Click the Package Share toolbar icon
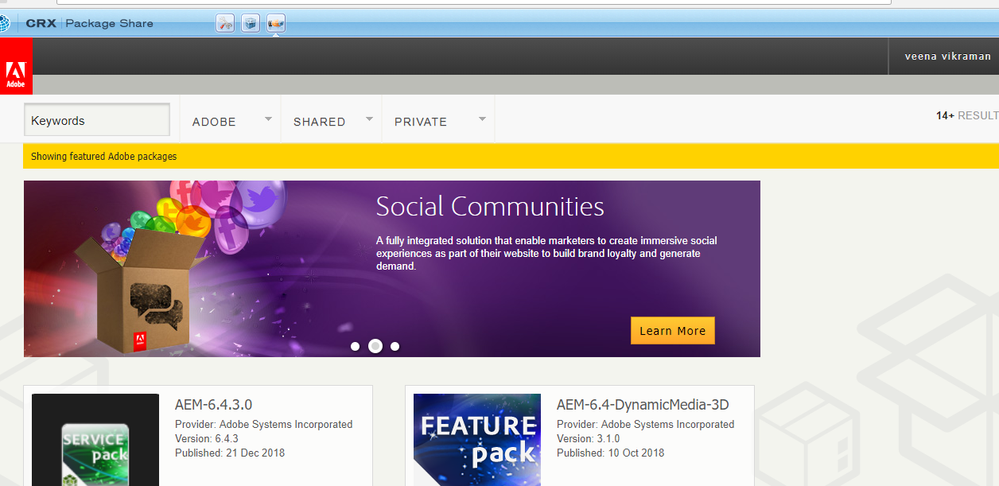This screenshot has height=486, width=999. point(276,23)
